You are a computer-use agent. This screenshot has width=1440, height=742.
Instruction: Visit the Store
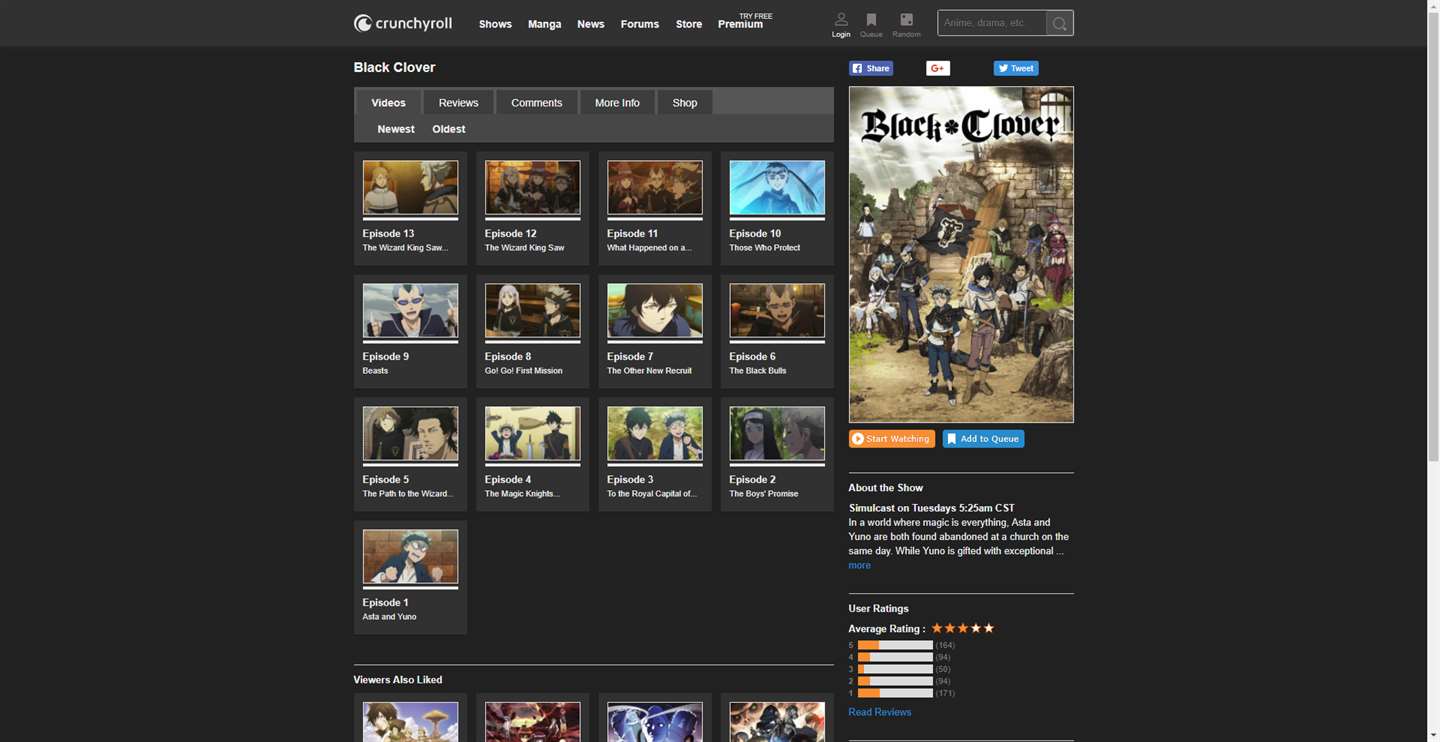[689, 24]
